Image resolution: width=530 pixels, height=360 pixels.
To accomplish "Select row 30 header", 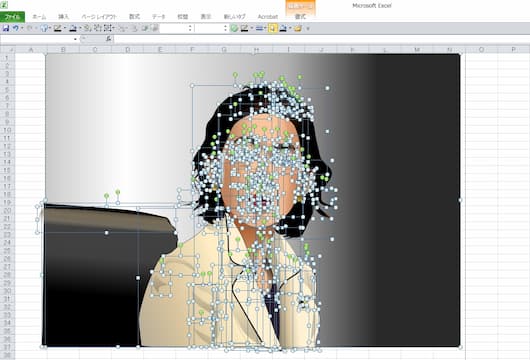I will pyautogui.click(x=7, y=290).
